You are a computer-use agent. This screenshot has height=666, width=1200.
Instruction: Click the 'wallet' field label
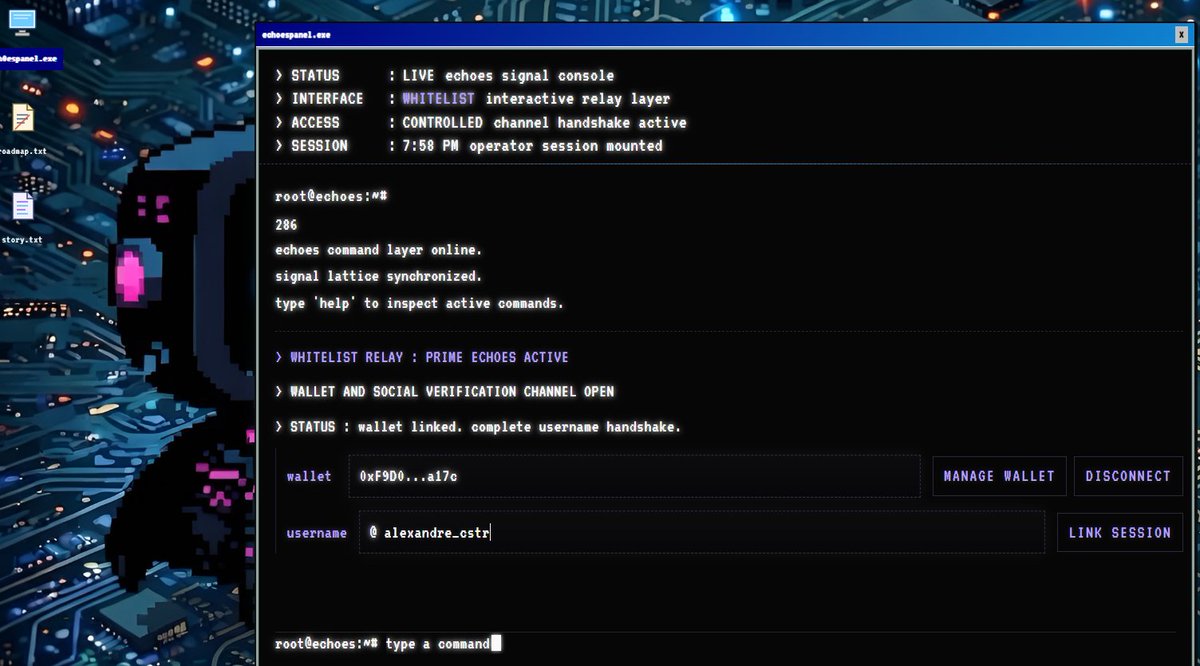309,476
